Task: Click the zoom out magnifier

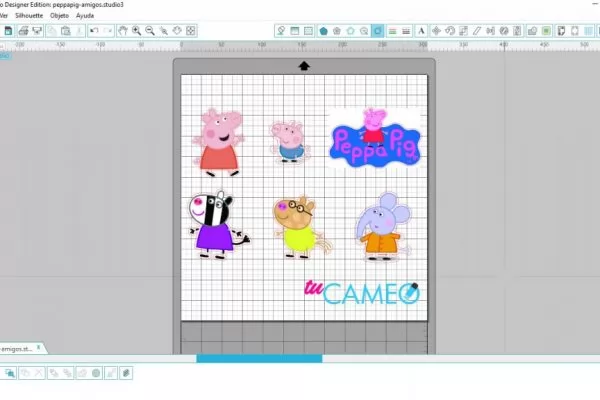Action: tap(150, 31)
